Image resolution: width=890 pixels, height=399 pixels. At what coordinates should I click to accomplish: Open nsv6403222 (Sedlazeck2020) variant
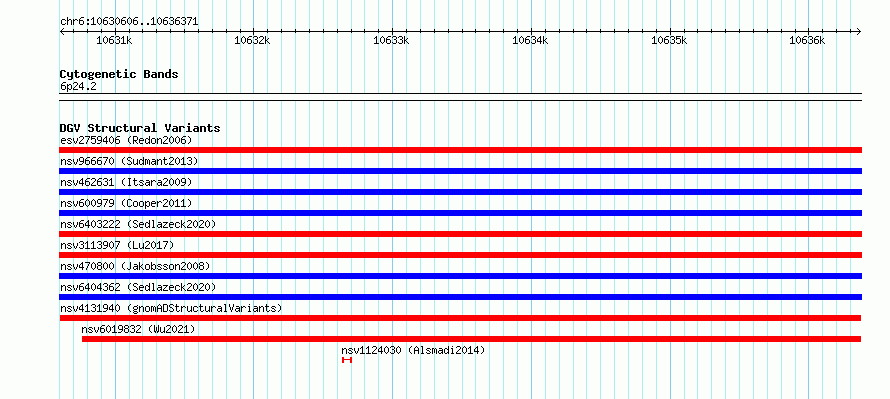coord(138,224)
